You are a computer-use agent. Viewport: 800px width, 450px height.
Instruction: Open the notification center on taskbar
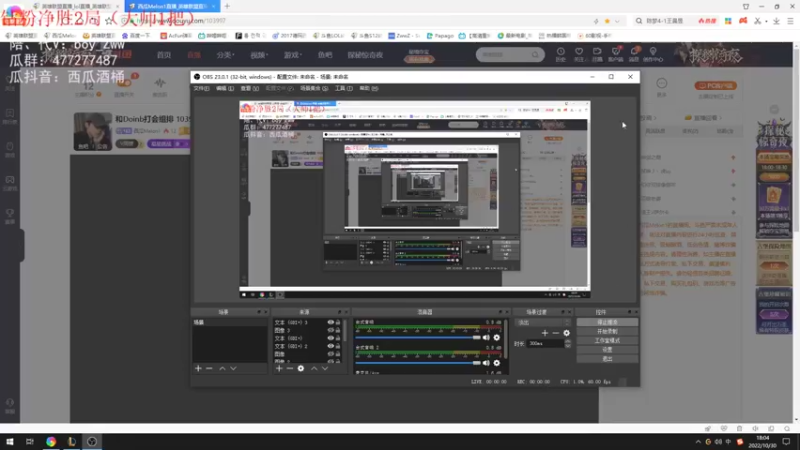[x=787, y=442]
